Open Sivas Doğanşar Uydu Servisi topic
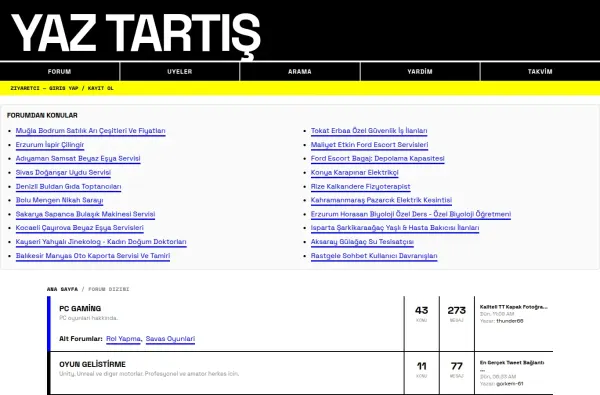Image resolution: width=600 pixels, height=395 pixels. coord(63,173)
